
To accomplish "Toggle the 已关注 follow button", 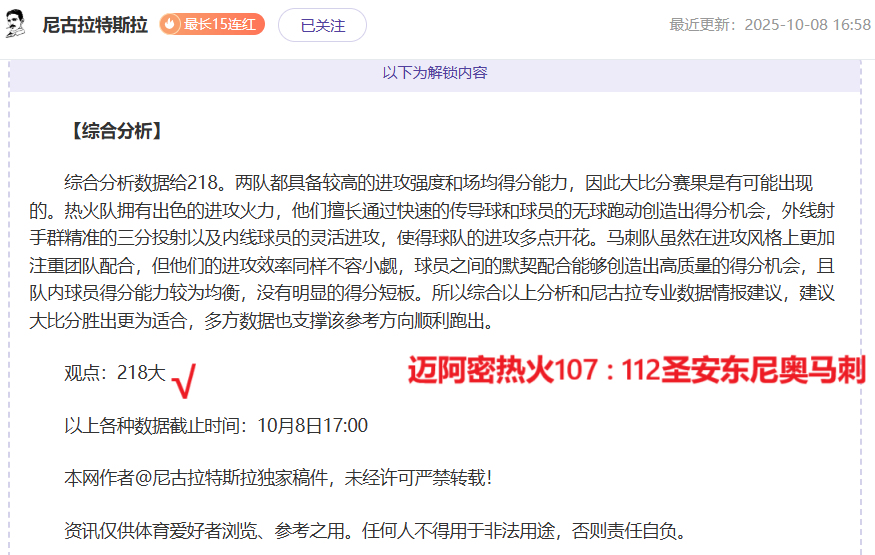I will point(322,26).
